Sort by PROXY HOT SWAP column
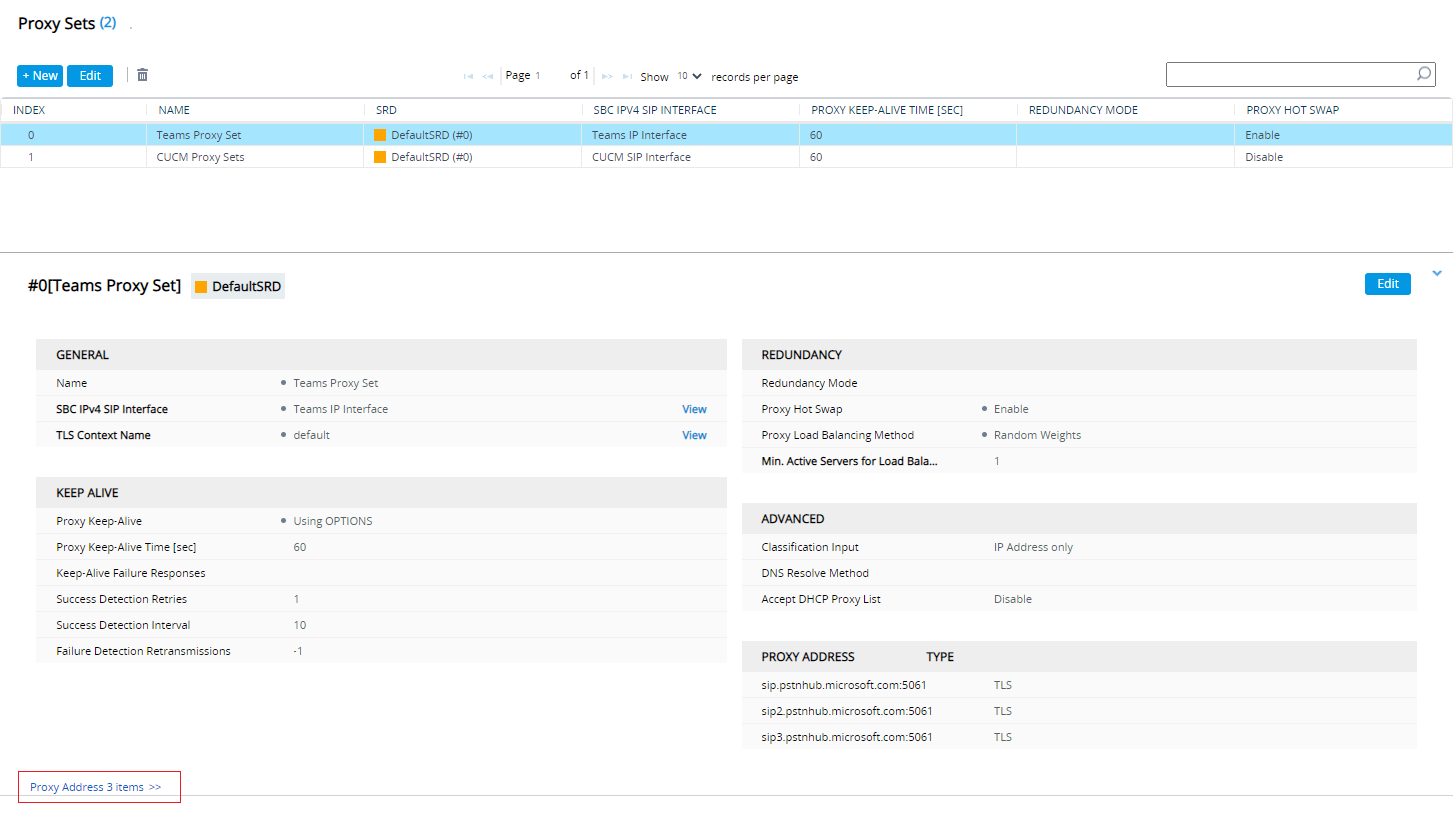The image size is (1453, 827). click(1292, 110)
